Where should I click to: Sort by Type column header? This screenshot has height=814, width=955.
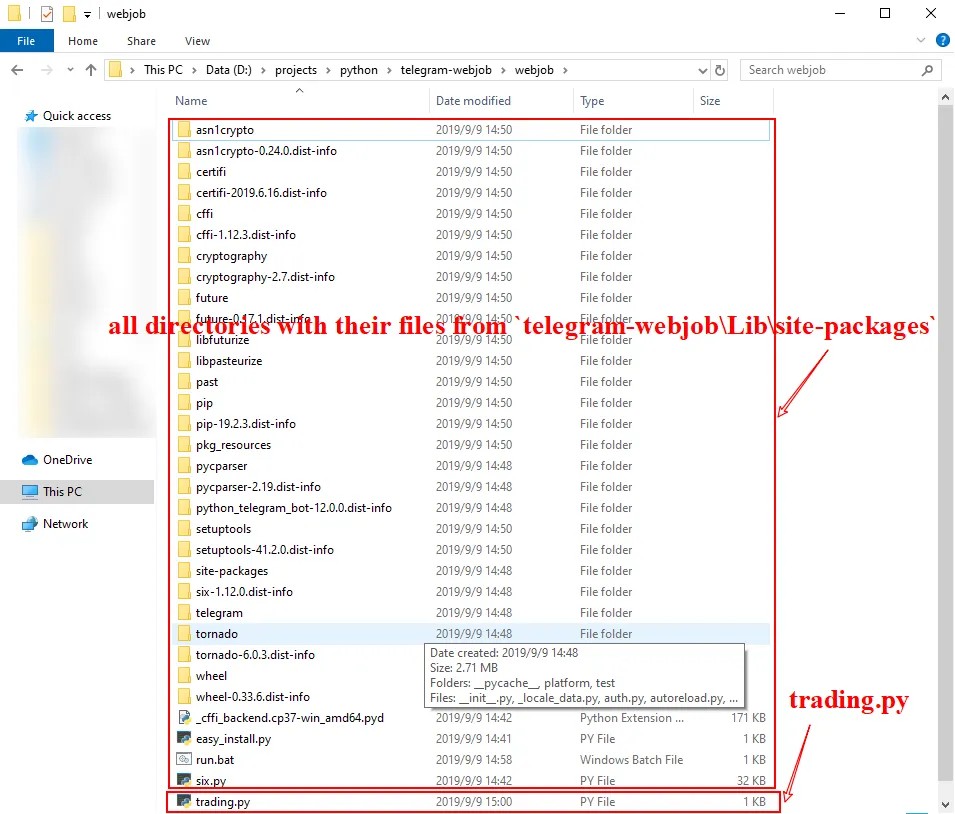pos(592,101)
